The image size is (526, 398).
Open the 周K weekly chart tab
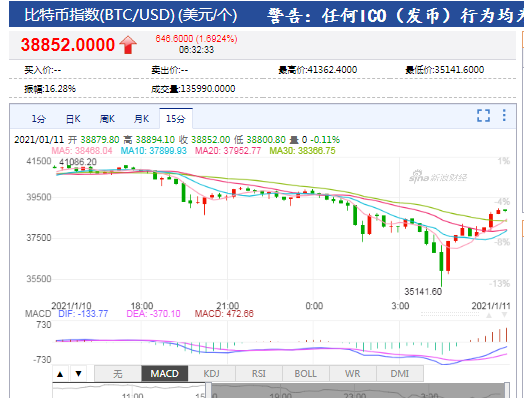(107, 119)
